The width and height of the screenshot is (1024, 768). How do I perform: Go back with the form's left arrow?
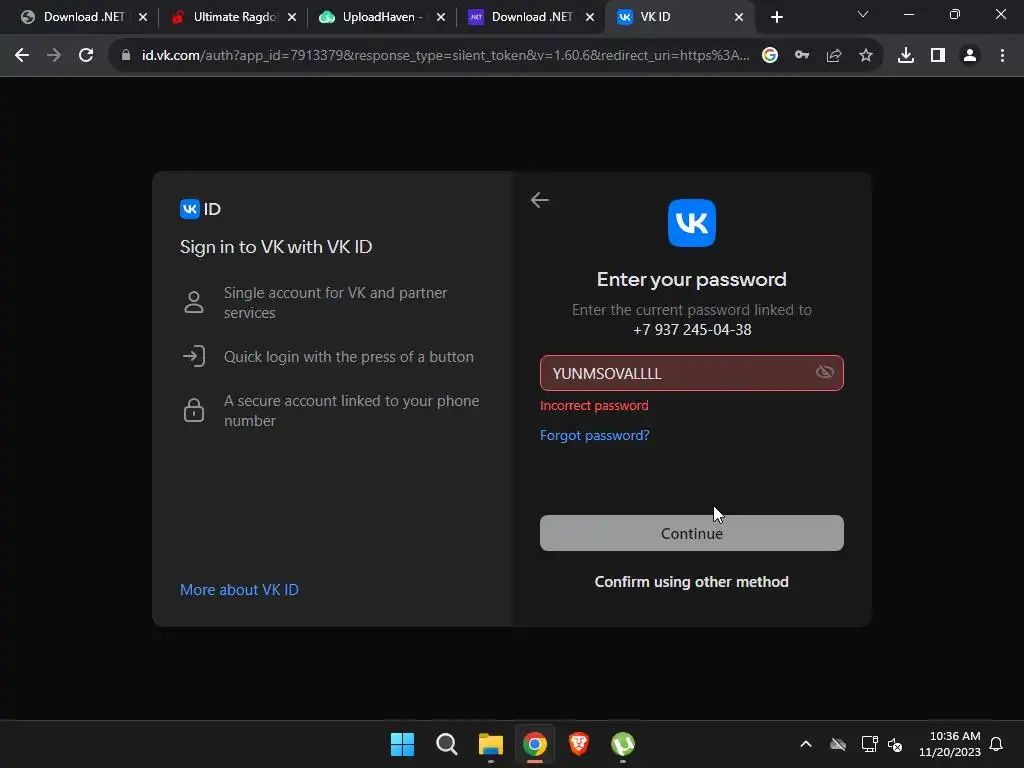tap(539, 200)
